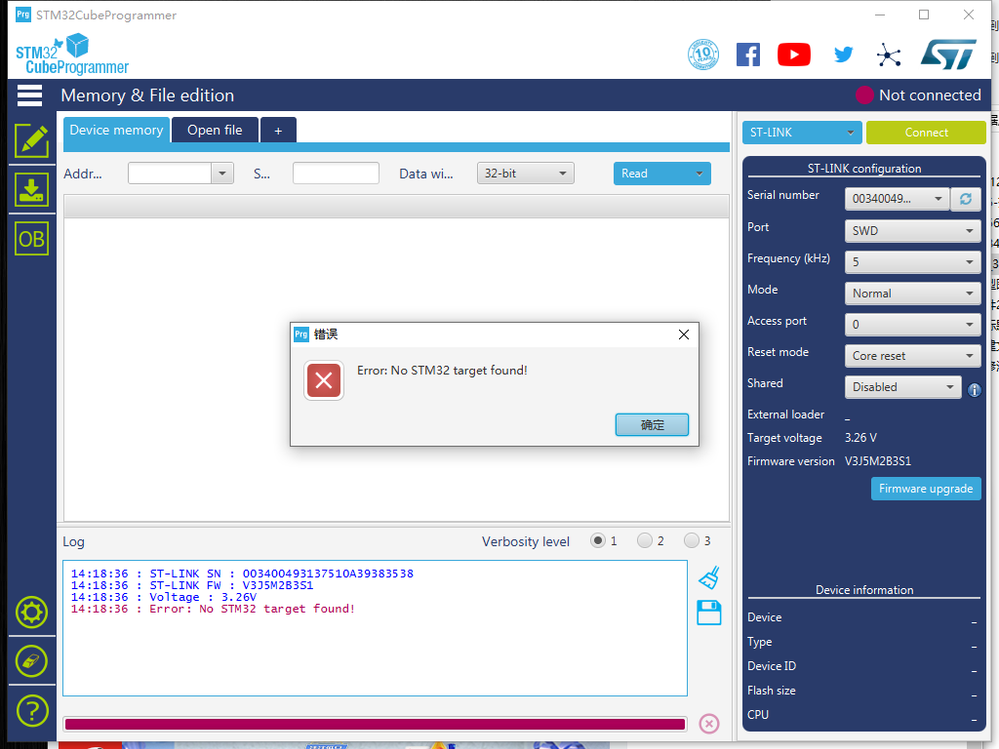Screen dimensions: 999x749
Task: Open the hamburger menu
Action: click(x=30, y=96)
